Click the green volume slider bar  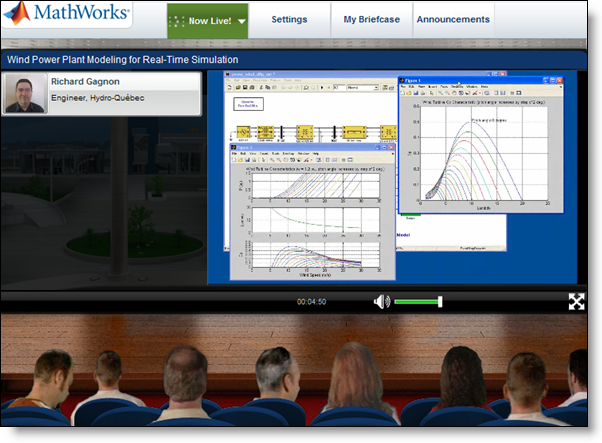click(415, 301)
